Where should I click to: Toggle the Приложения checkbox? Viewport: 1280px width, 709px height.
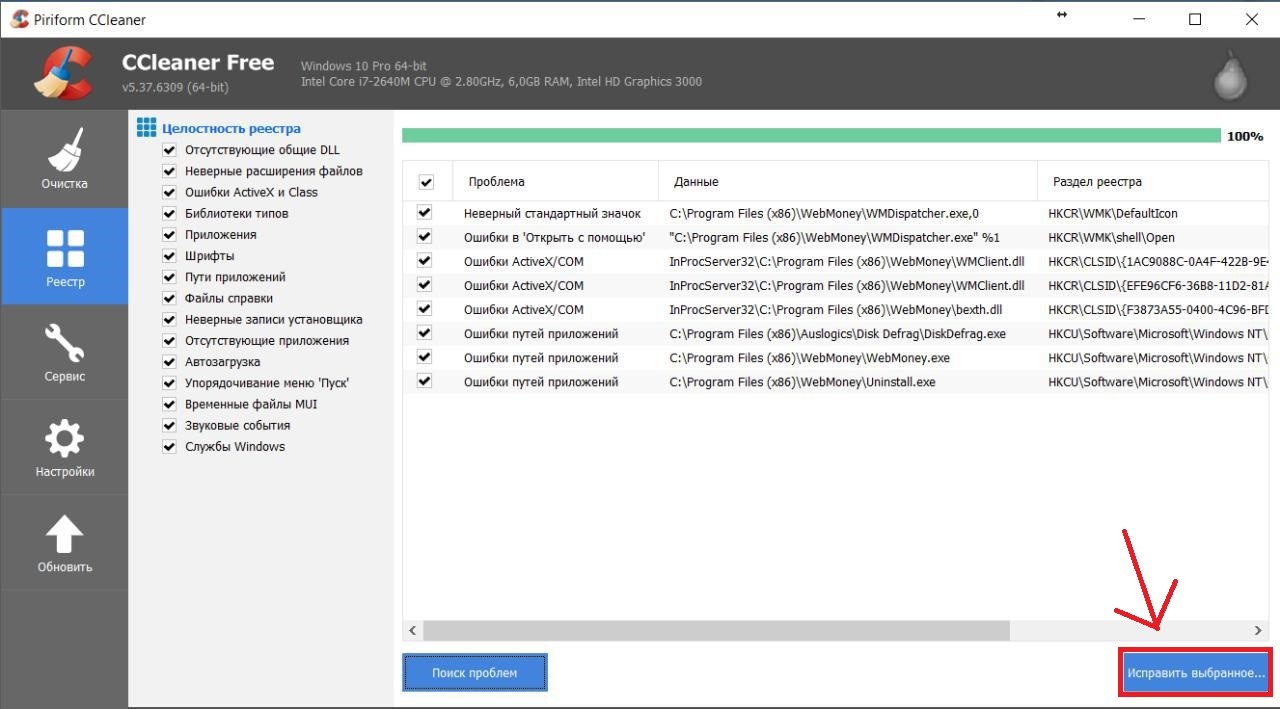pyautogui.click(x=169, y=235)
